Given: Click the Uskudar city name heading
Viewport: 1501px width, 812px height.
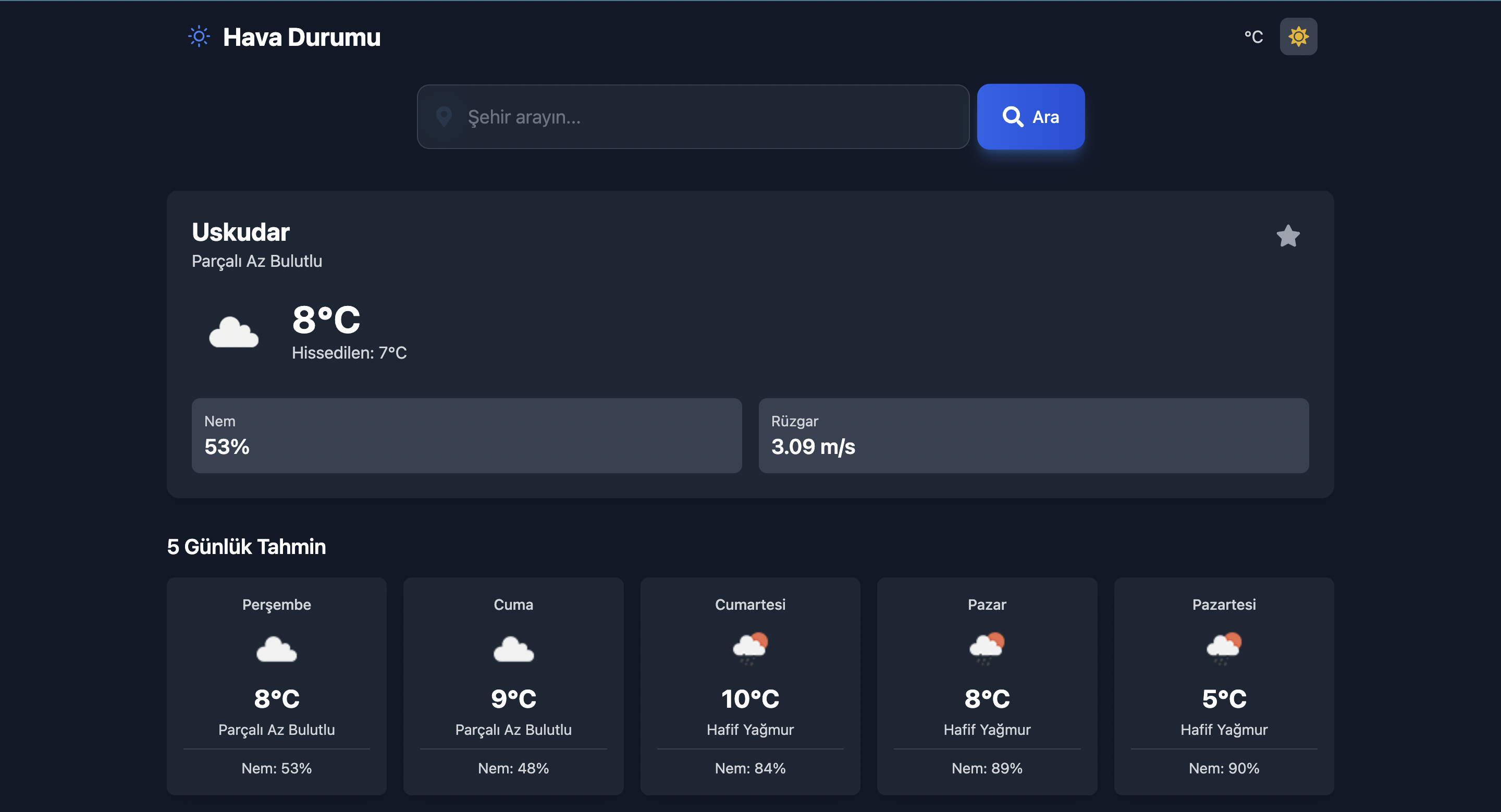Looking at the screenshot, I should pyautogui.click(x=240, y=231).
